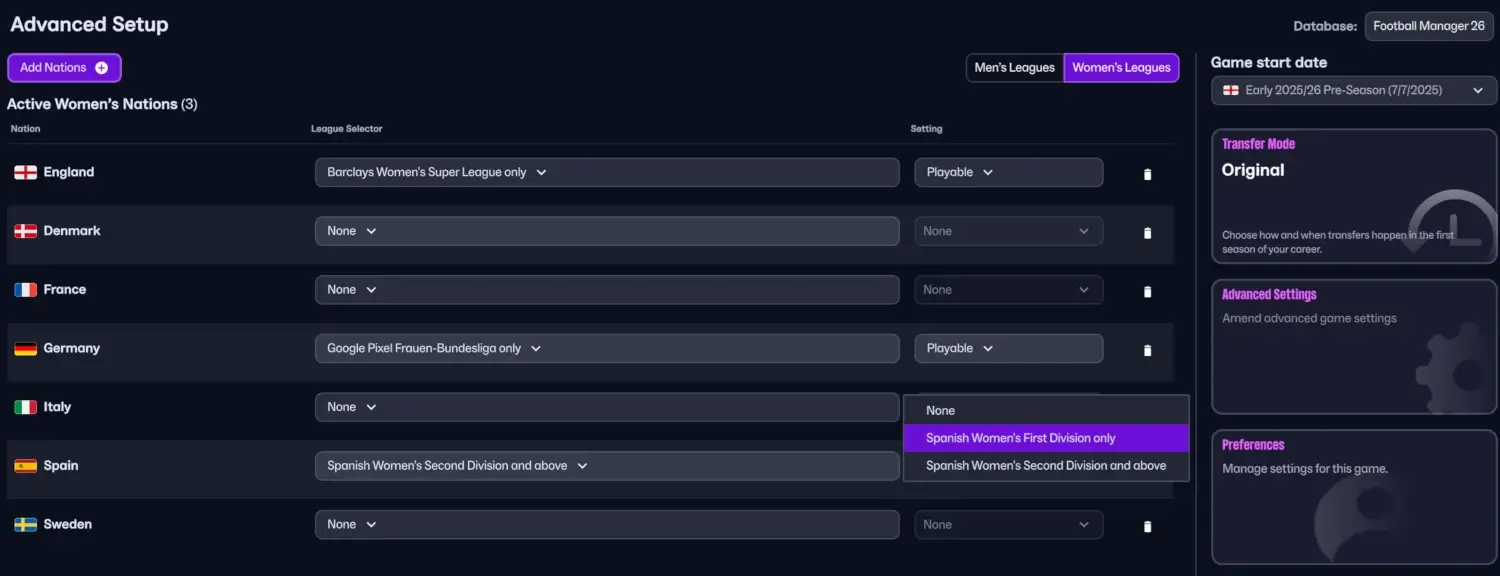Click the Game start date label
This screenshot has height=576, width=1500.
(1269, 62)
